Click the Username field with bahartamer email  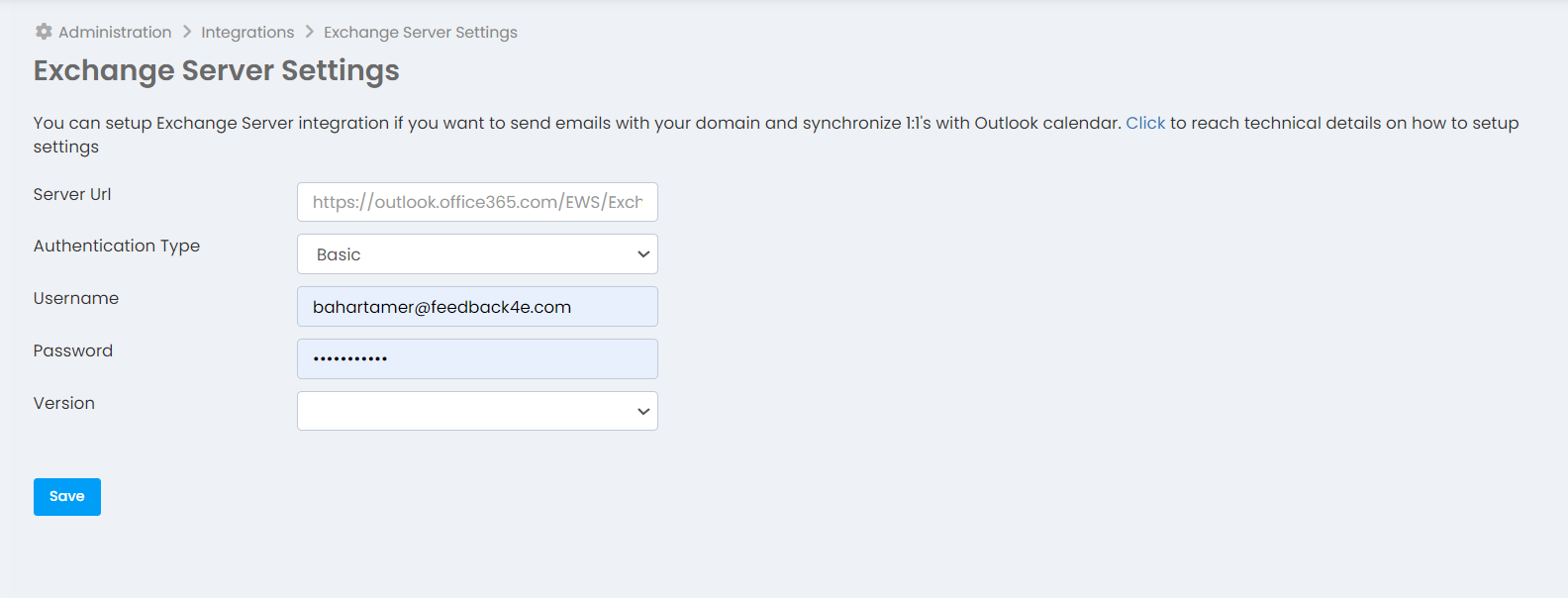point(477,307)
